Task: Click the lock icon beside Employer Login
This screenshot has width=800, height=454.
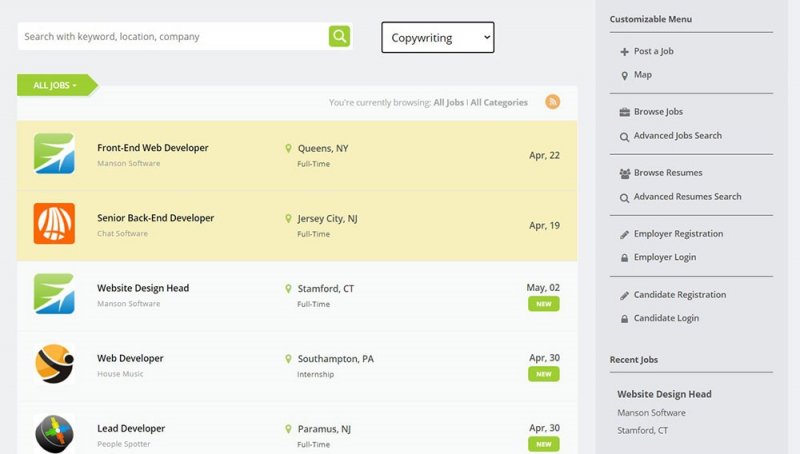Action: (x=624, y=258)
